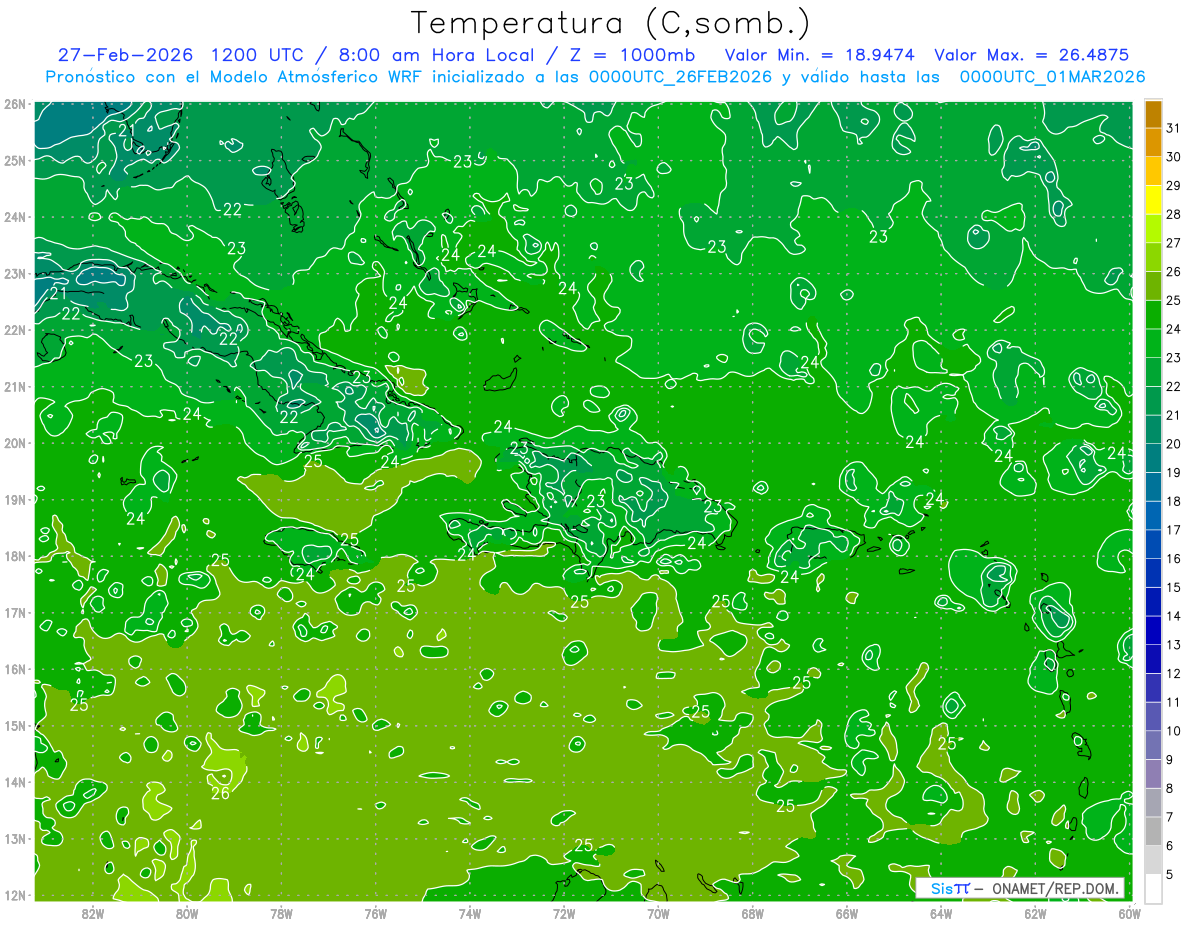This screenshot has width=1200, height=927.
Task: Click the "25N" latitude label
Action: (14, 160)
